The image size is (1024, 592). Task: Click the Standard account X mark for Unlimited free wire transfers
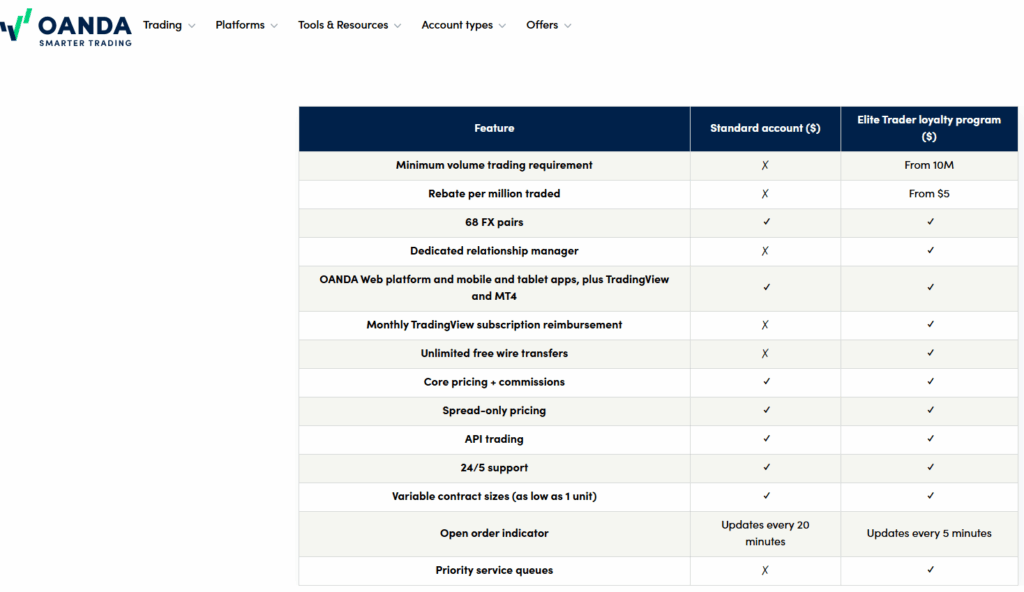765,354
